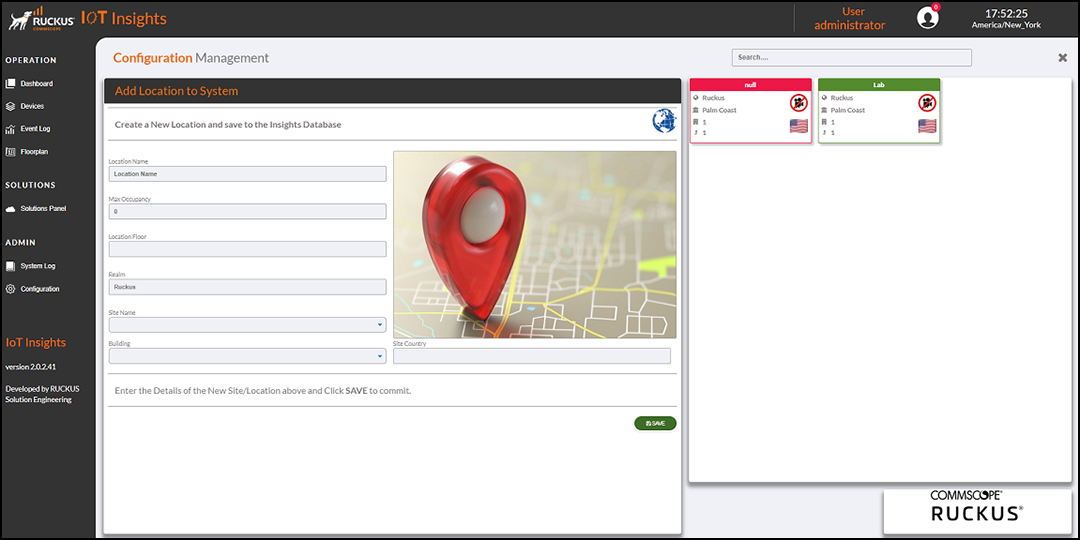
Task: Click the version 2.0.2.41 text
Action: 30,366
